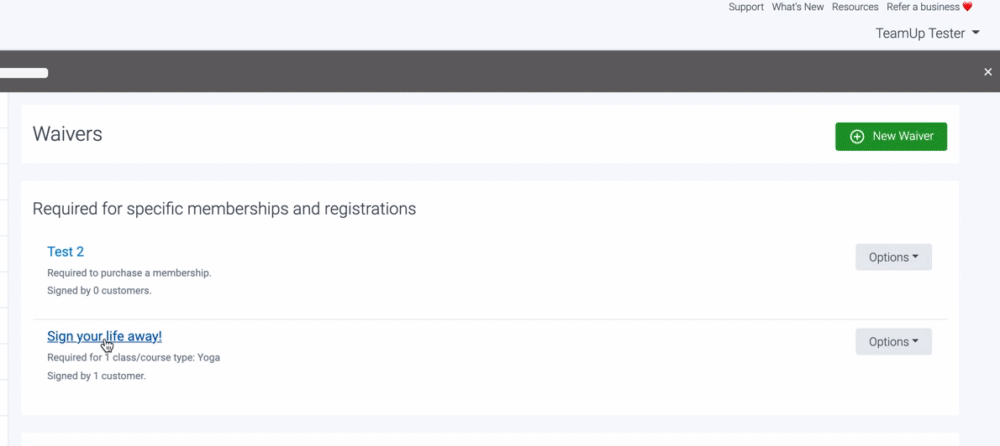Open the What's New menu item

[798, 7]
